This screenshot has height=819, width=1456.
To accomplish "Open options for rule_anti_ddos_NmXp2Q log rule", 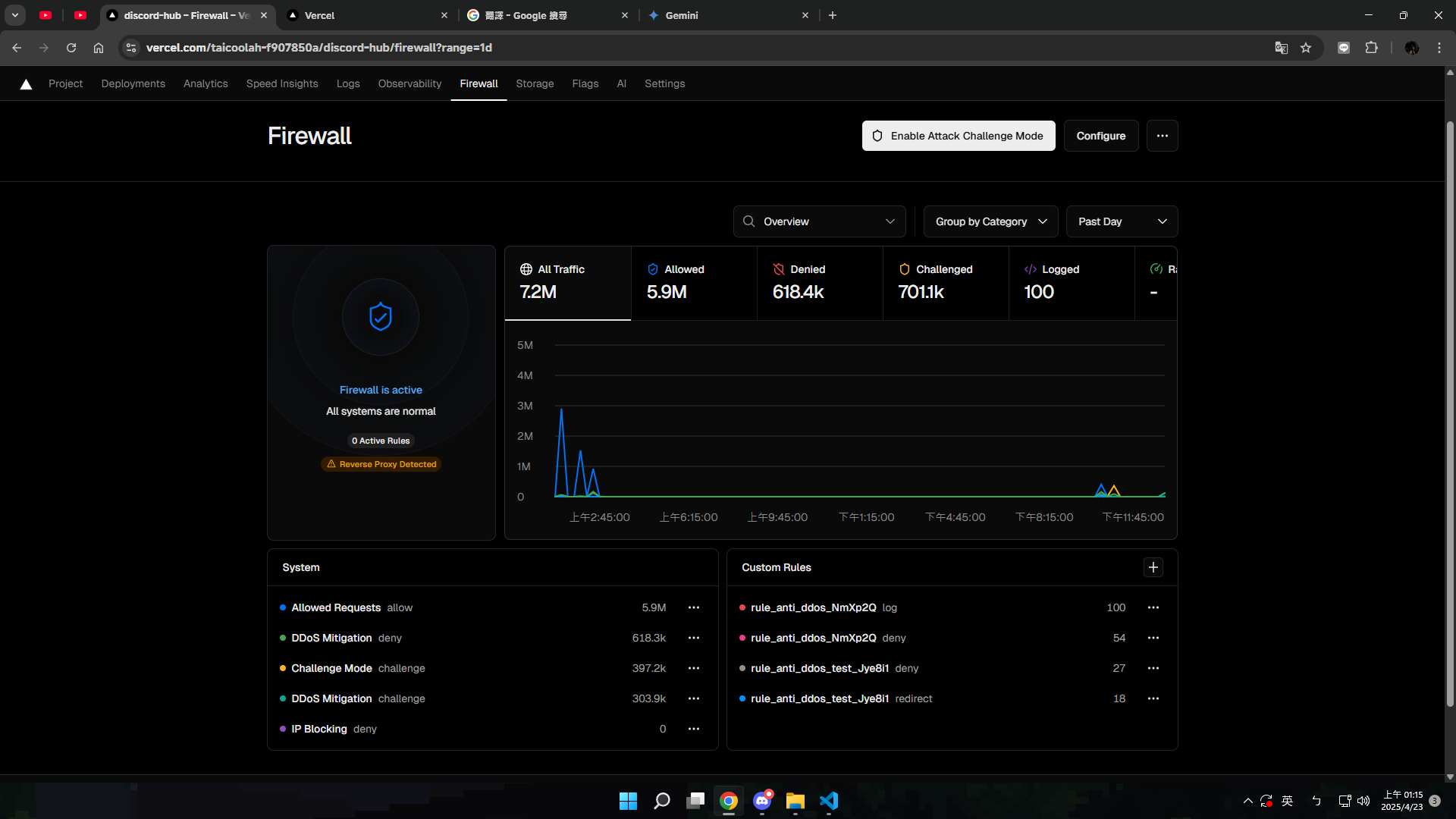I will click(x=1153, y=607).
